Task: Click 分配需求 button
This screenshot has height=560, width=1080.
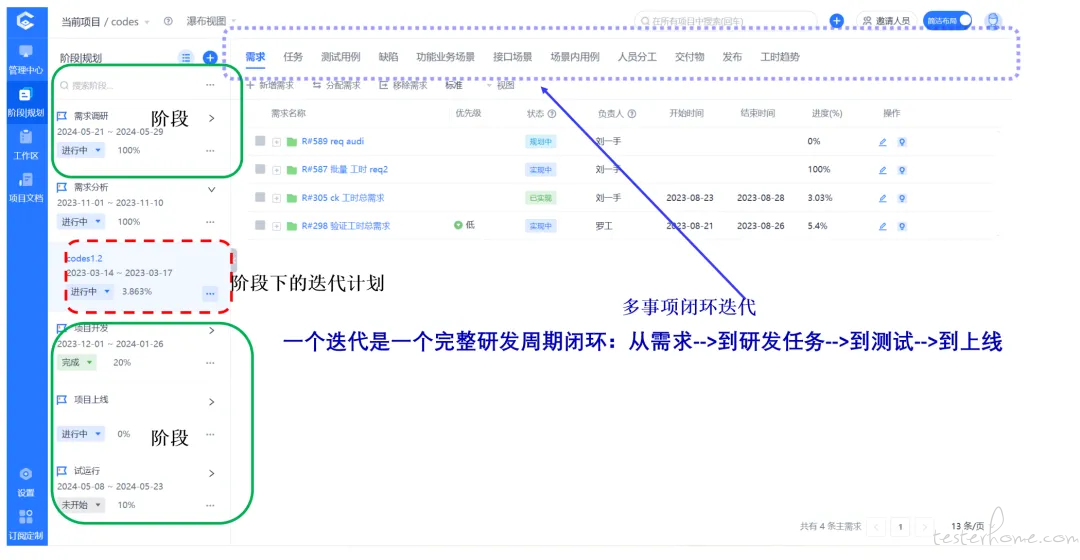Action: 336,85
